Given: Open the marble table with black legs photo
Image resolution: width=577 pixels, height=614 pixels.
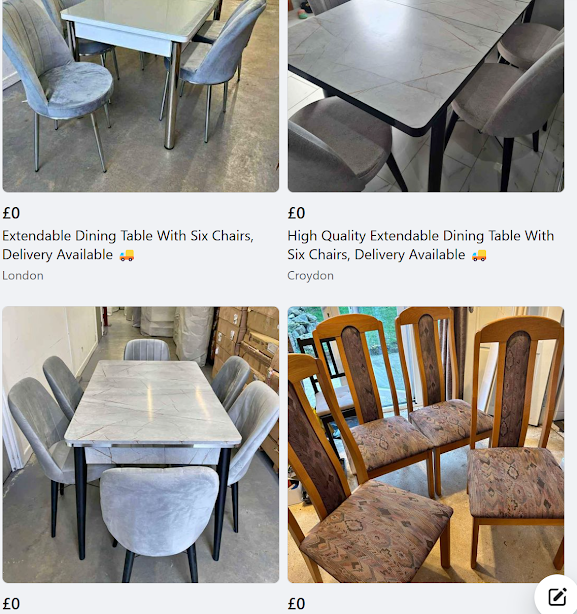Looking at the screenshot, I should 426,96.
